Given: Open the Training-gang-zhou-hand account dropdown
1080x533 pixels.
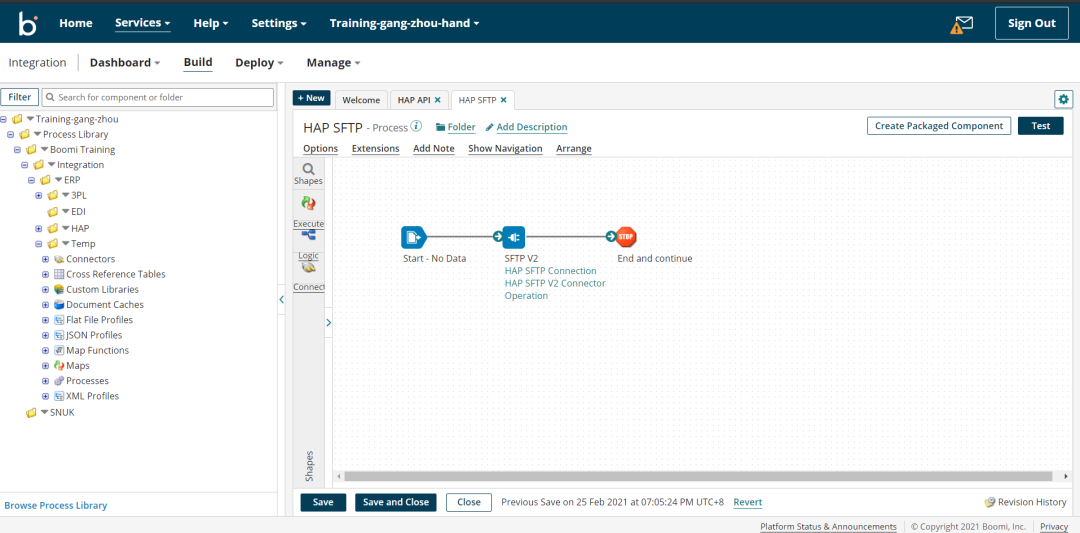Looking at the screenshot, I should click(x=404, y=23).
